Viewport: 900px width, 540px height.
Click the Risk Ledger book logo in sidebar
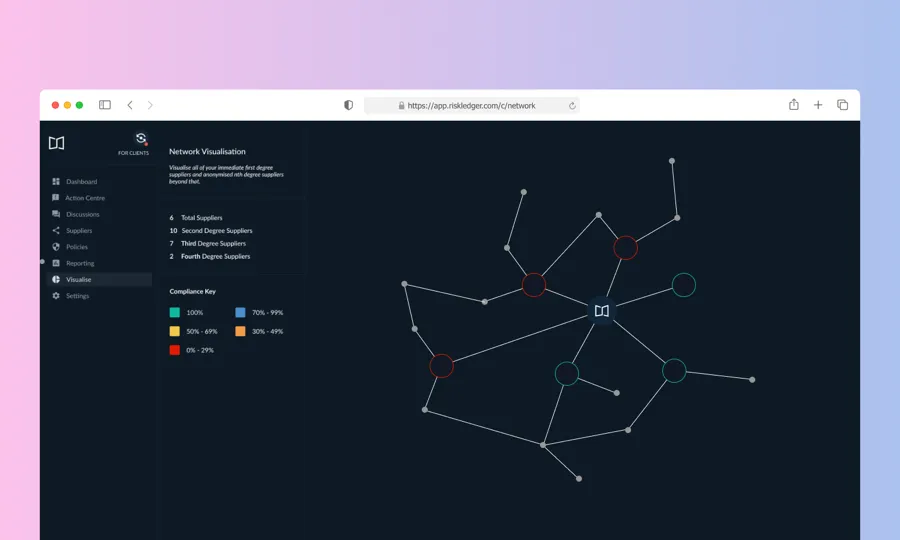coord(56,142)
